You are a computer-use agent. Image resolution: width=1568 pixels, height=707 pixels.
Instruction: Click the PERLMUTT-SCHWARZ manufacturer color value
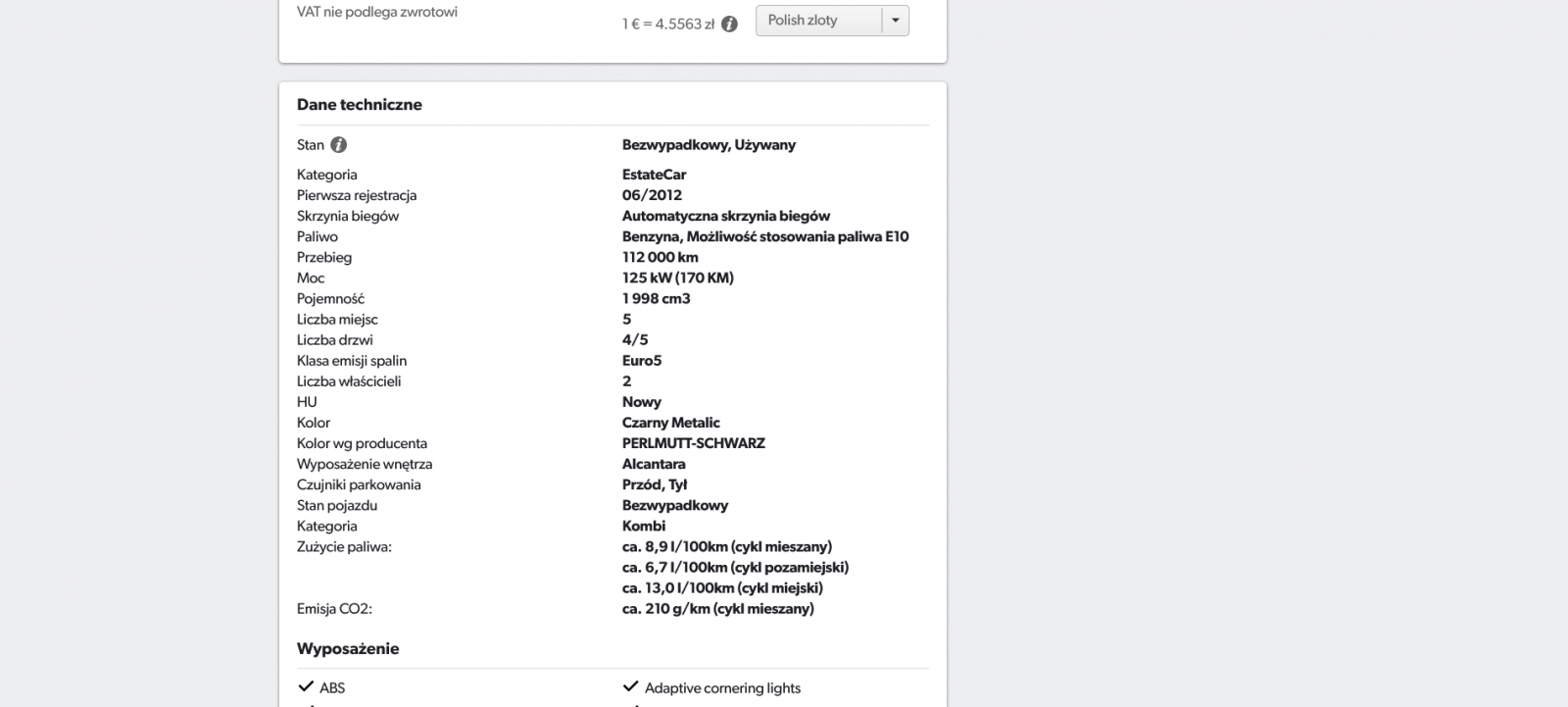point(693,443)
